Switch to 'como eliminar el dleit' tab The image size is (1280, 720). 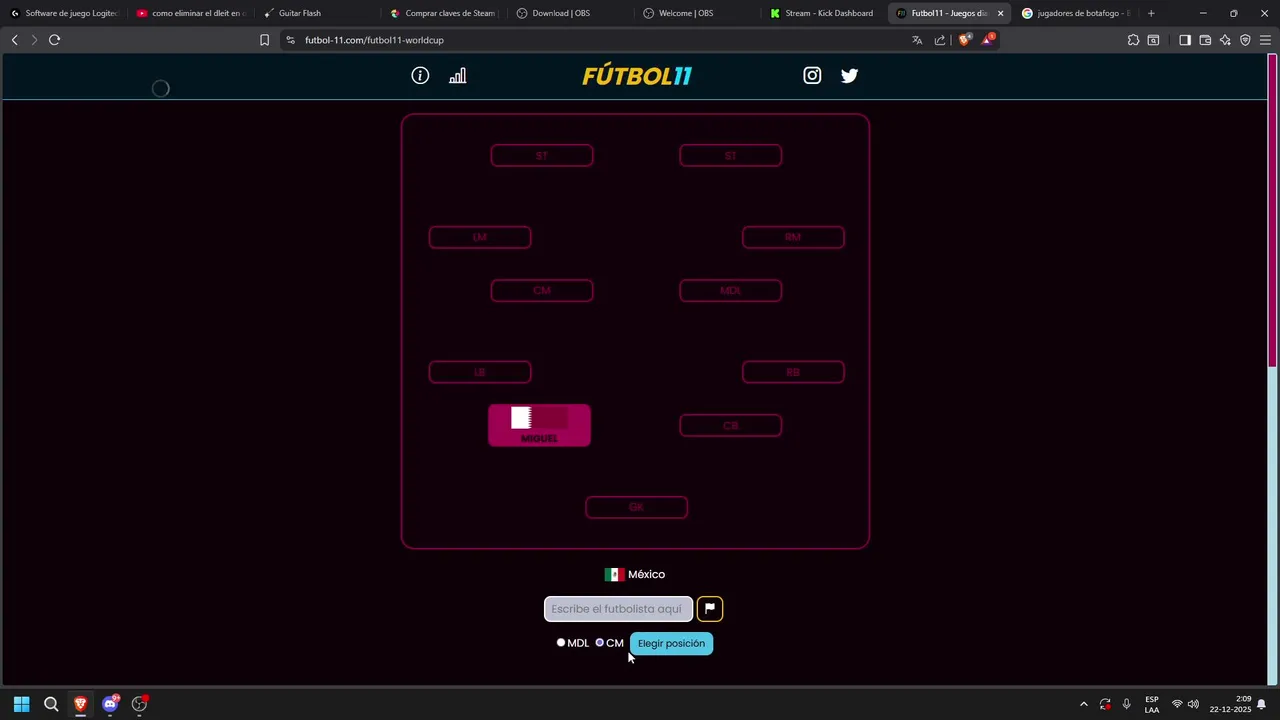tap(190, 13)
